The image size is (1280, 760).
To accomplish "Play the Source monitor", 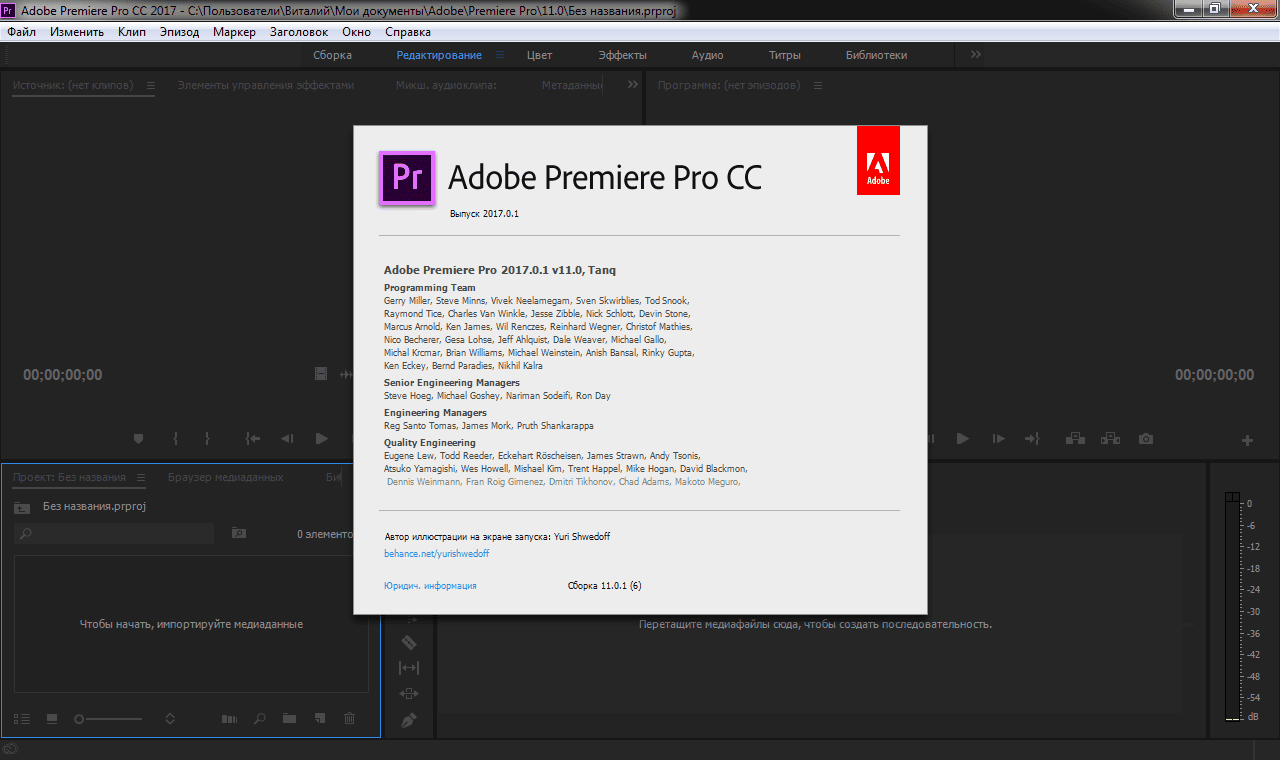I will click(x=322, y=438).
